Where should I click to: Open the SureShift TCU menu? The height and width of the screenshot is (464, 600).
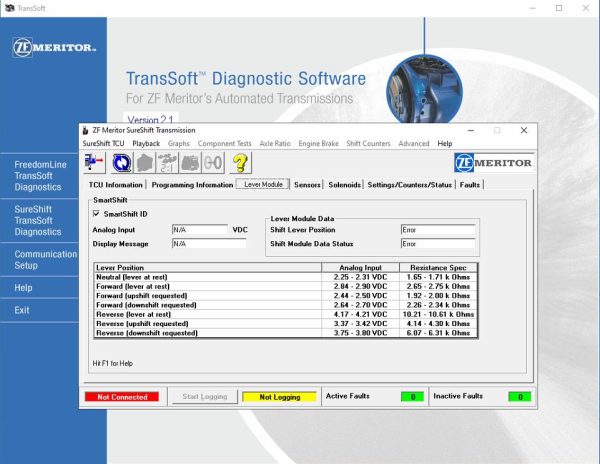pos(103,143)
